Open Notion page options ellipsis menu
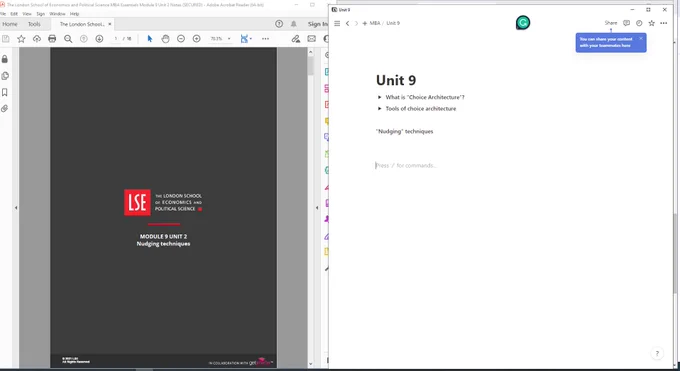The height and width of the screenshot is (371, 680). tap(664, 23)
